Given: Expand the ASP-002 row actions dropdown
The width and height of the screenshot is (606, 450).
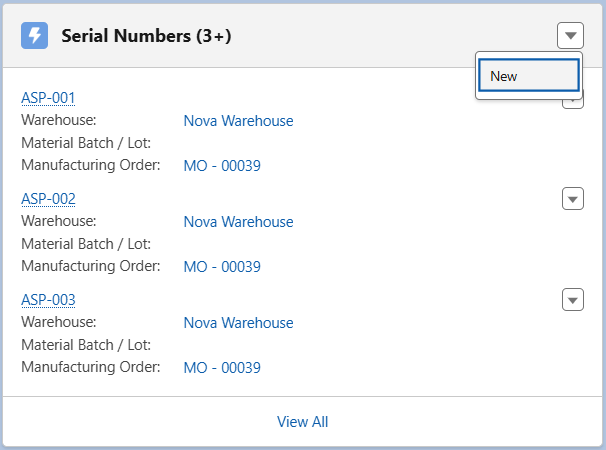Looking at the screenshot, I should point(573,199).
